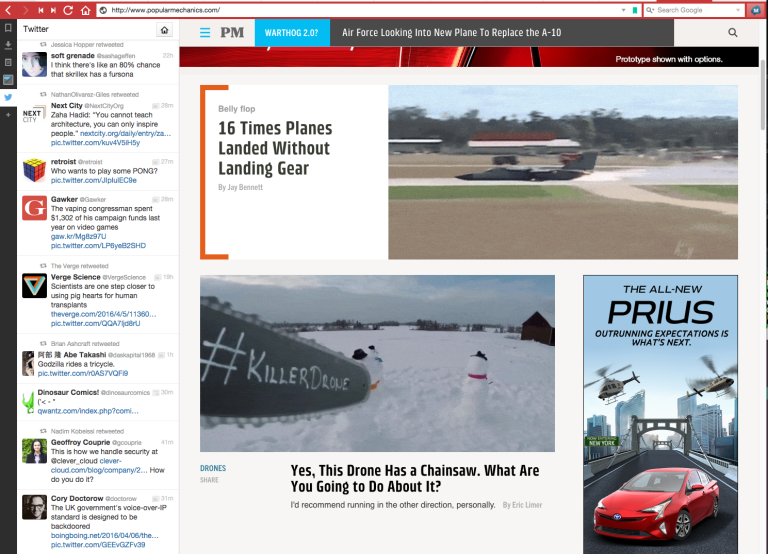Click The Verge retweeted label
Image resolution: width=768 pixels, height=554 pixels.
pyautogui.click(x=79, y=266)
